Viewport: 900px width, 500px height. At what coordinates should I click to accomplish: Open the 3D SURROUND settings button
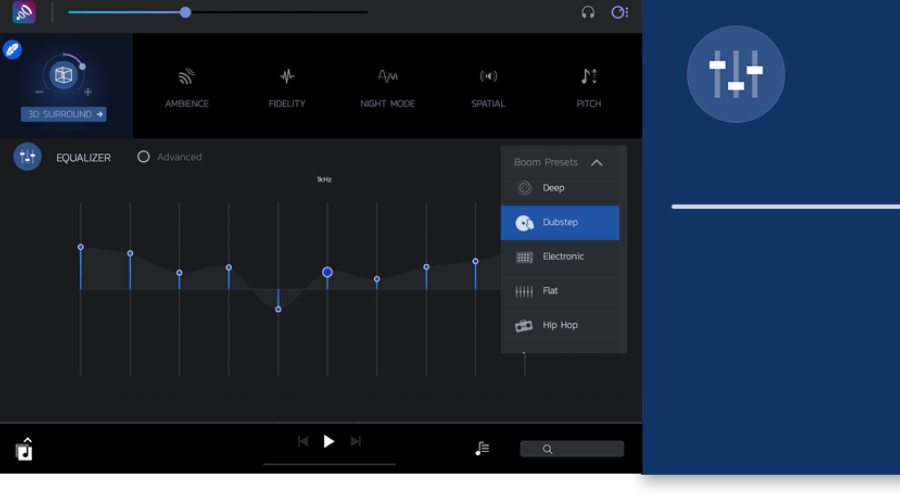64,114
